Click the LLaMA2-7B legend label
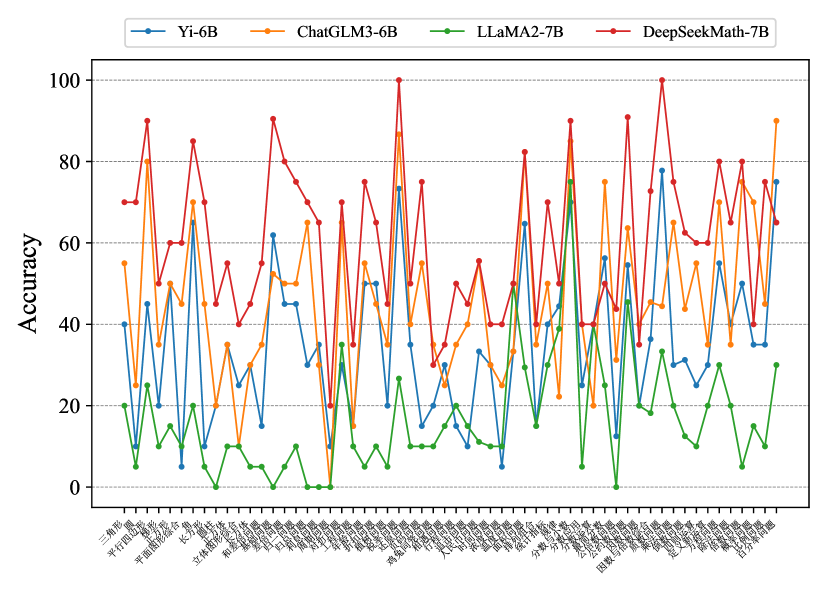The image size is (830, 593). pyautogui.click(x=520, y=32)
